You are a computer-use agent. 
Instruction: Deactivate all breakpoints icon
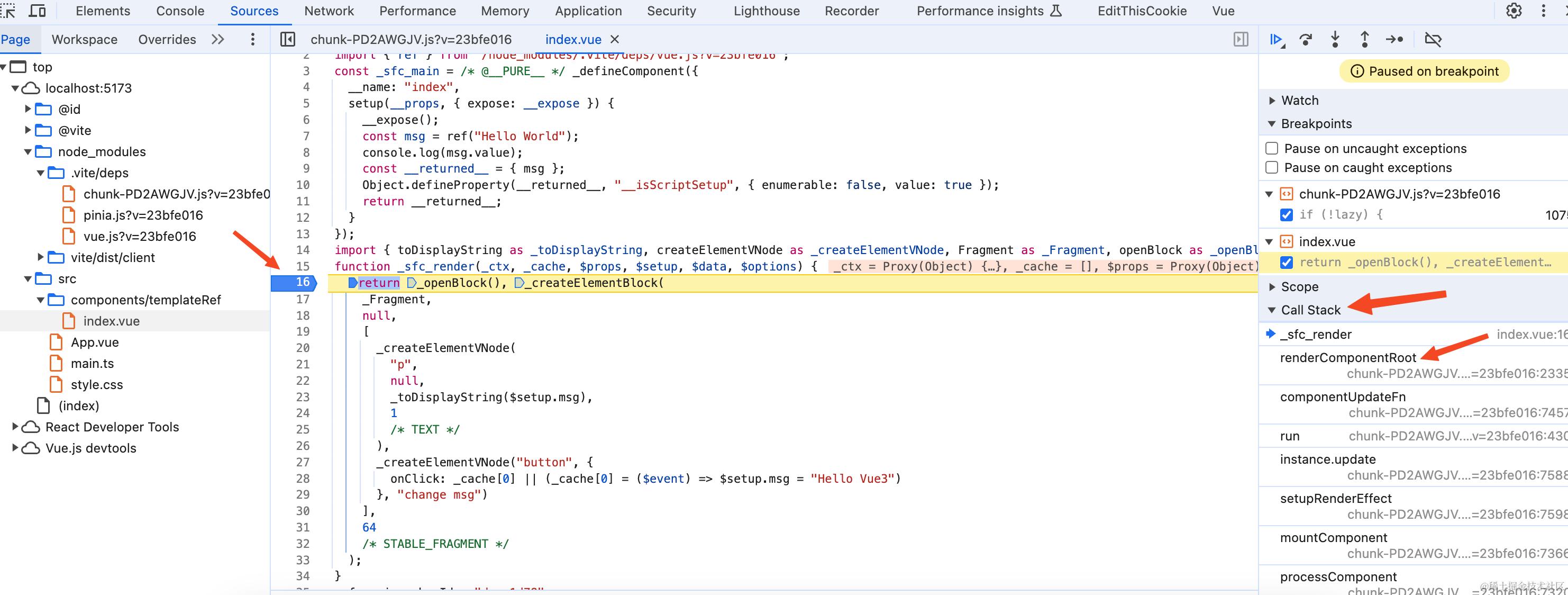click(x=1433, y=40)
